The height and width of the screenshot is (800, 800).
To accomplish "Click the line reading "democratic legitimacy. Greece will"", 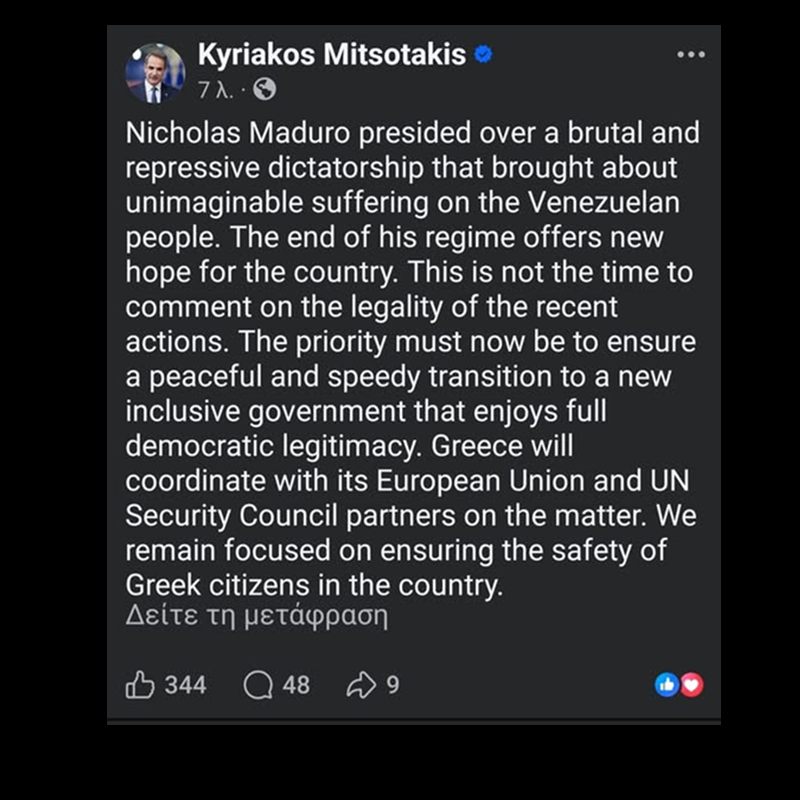I will coord(349,444).
